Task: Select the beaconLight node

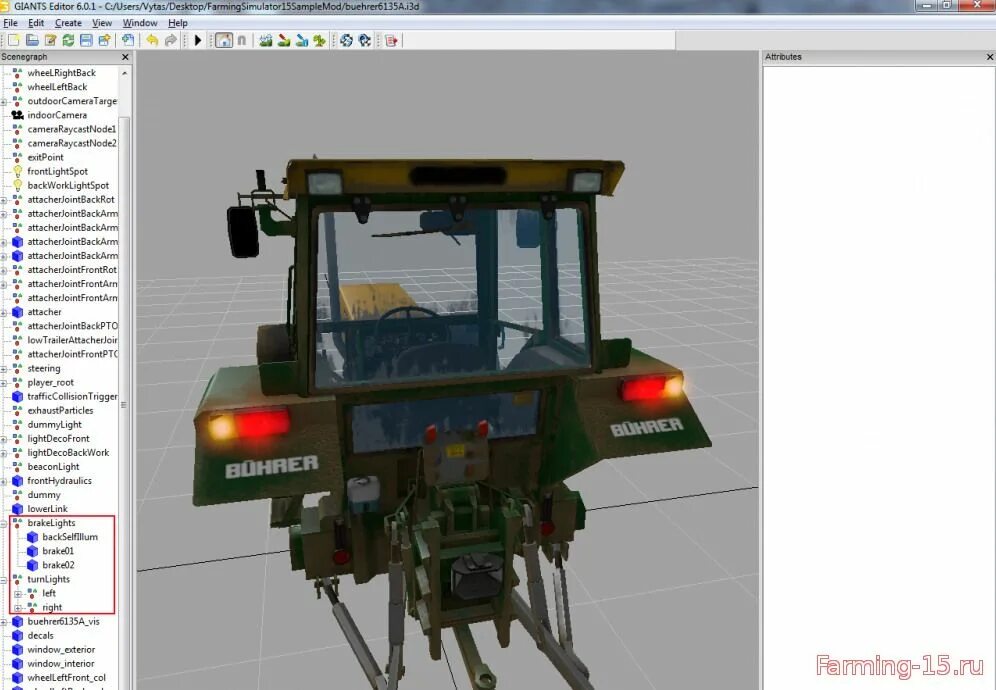Action: 53,467
